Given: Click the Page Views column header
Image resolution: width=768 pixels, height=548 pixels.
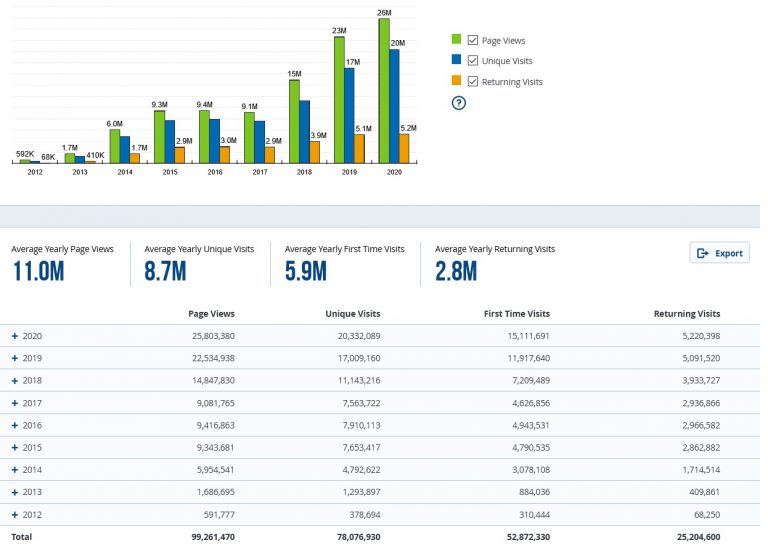Looking at the screenshot, I should 211,314.
